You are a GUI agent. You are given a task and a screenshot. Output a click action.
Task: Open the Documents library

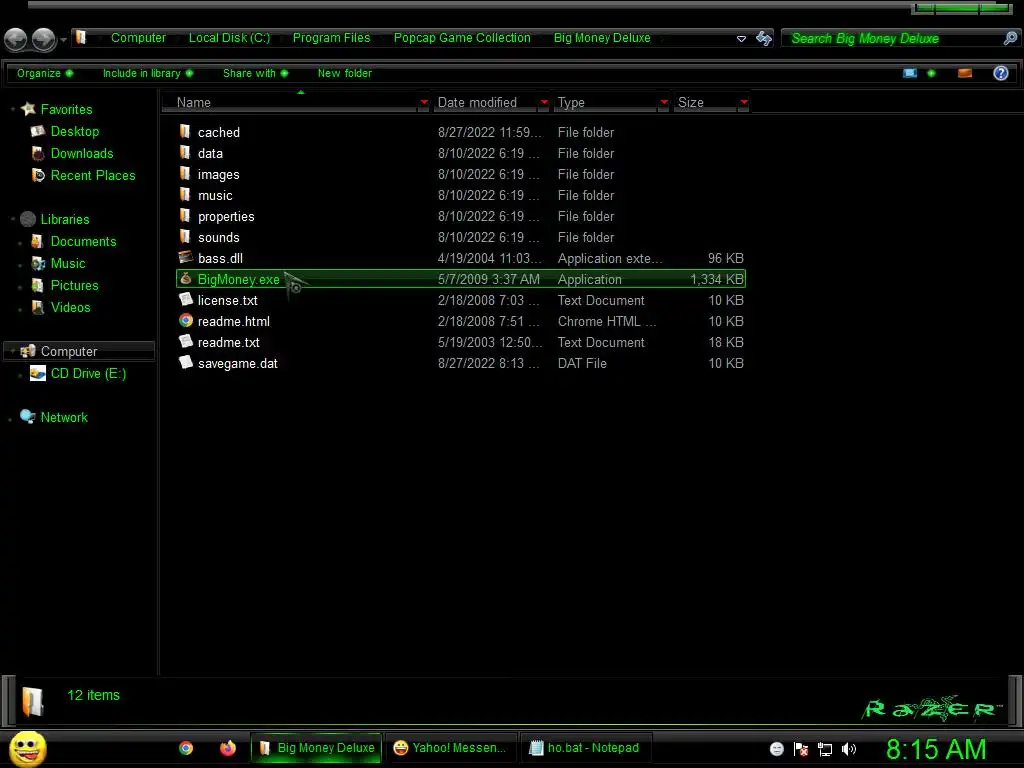tap(83, 242)
